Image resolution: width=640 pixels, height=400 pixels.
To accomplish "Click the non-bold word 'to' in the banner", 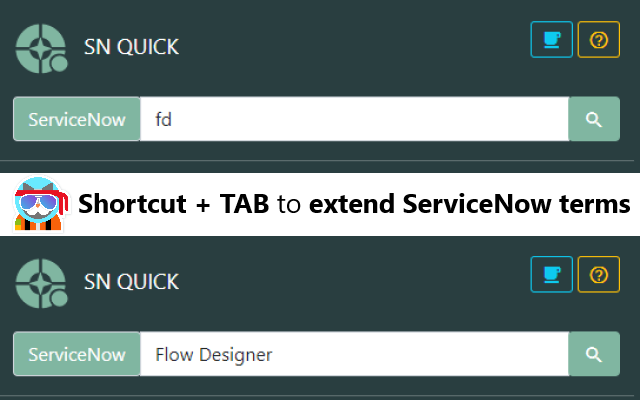I will pyautogui.click(x=289, y=204).
